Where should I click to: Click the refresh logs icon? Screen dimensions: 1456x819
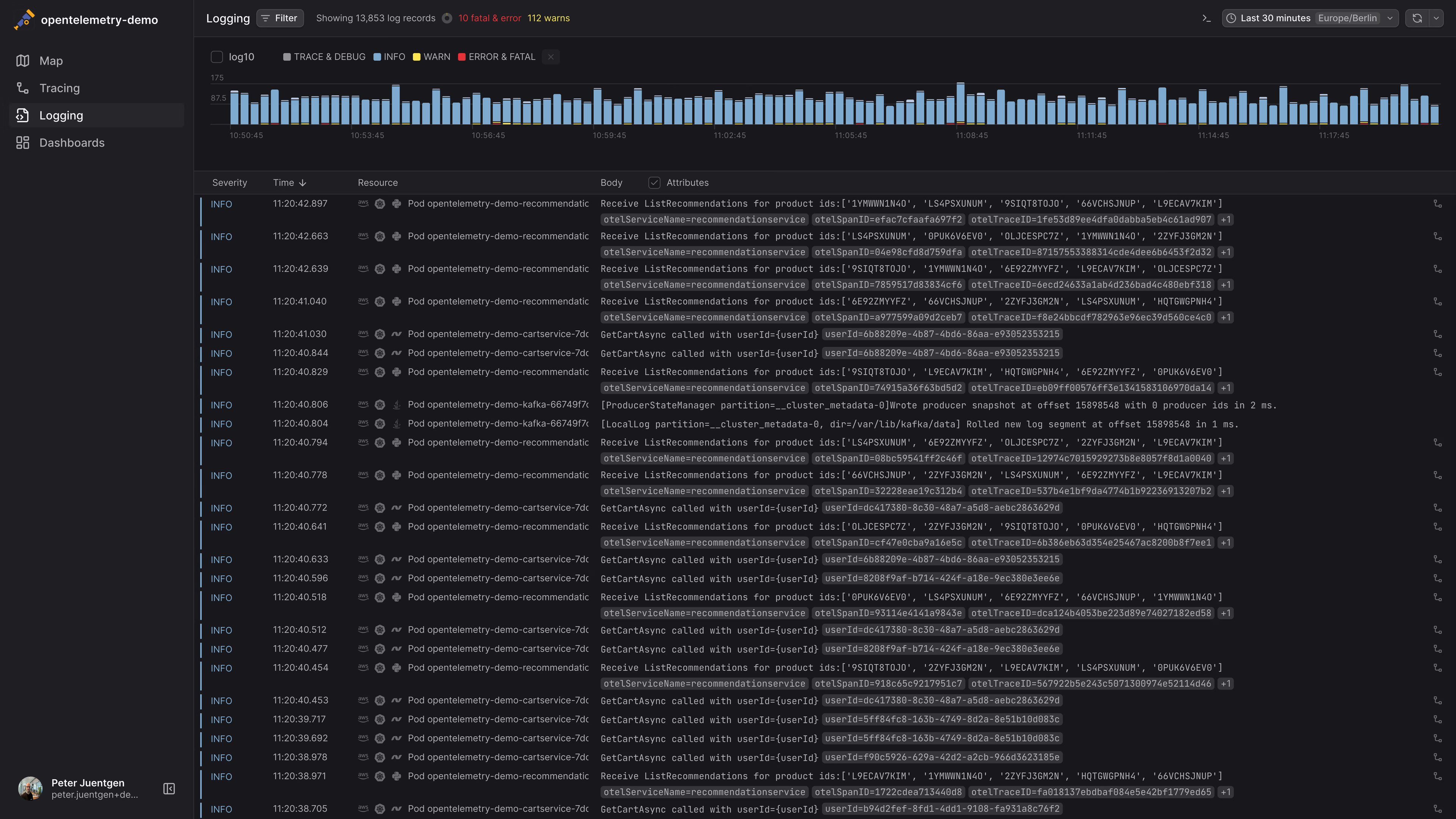(1417, 18)
